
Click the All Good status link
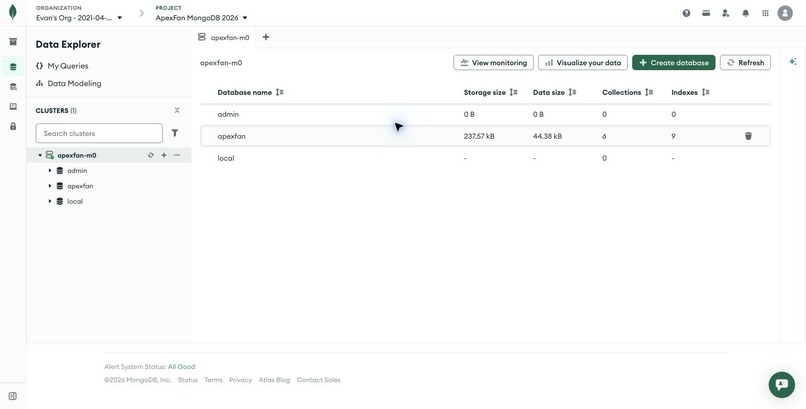point(181,367)
